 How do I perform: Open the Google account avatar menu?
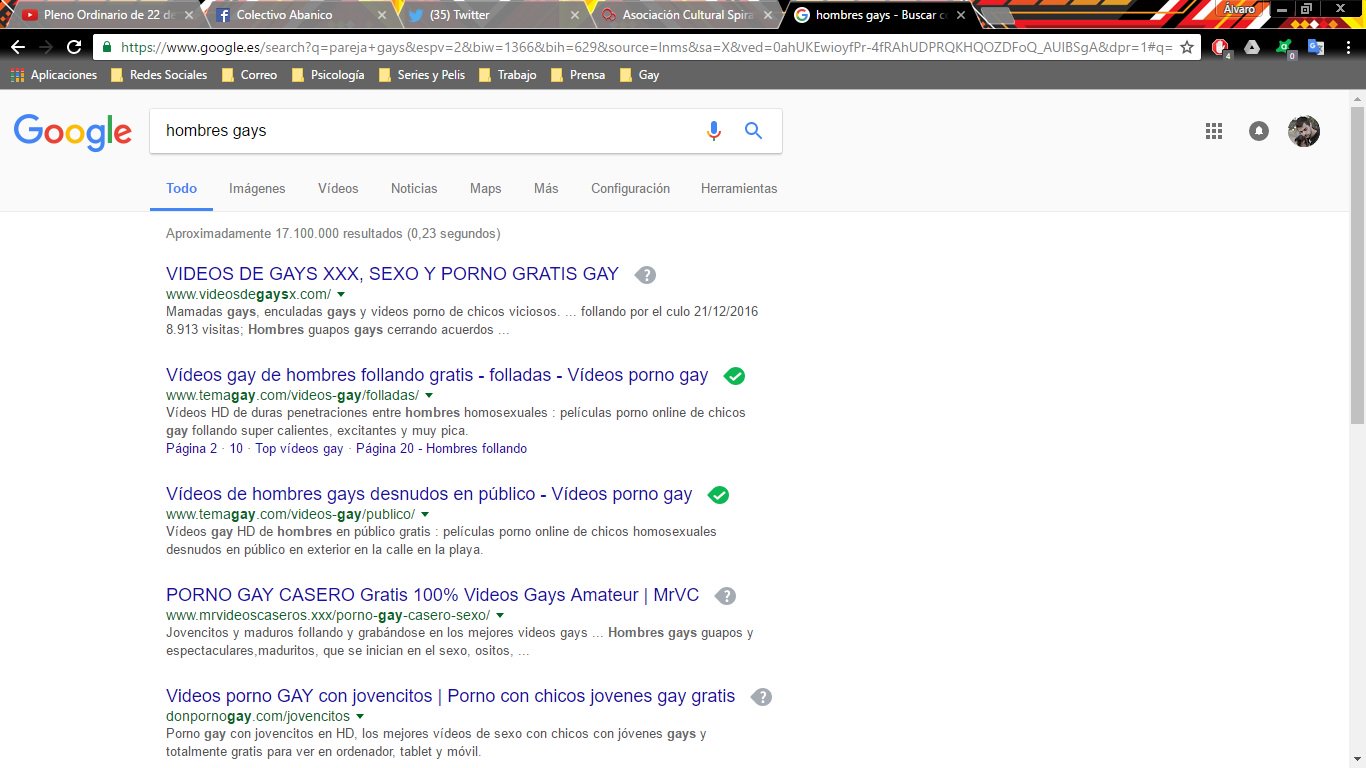(x=1304, y=131)
